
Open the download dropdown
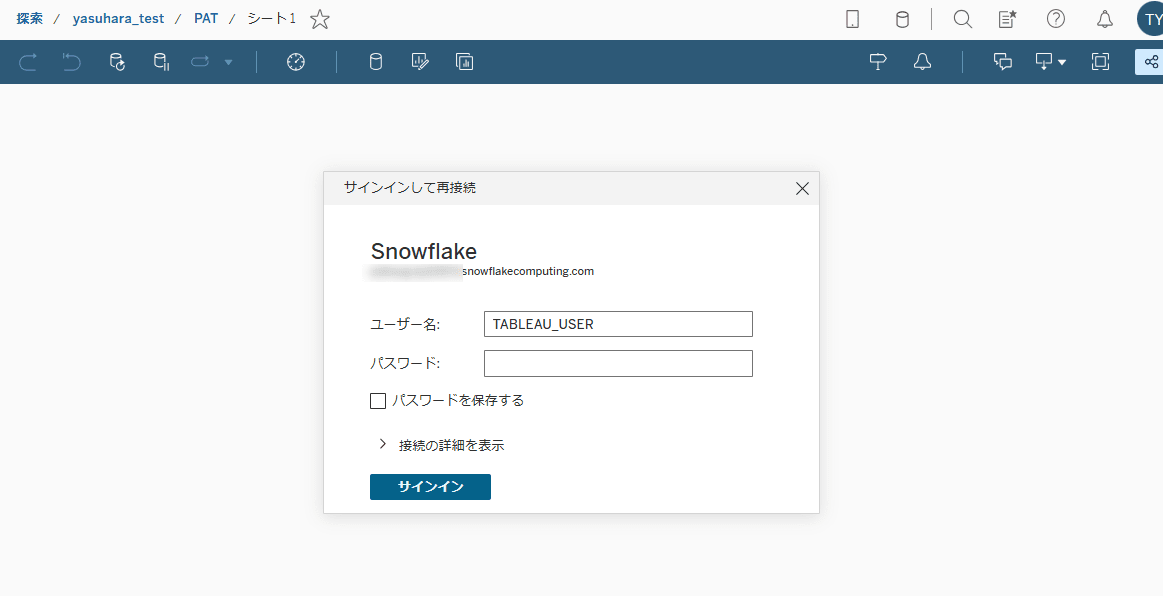[1050, 62]
